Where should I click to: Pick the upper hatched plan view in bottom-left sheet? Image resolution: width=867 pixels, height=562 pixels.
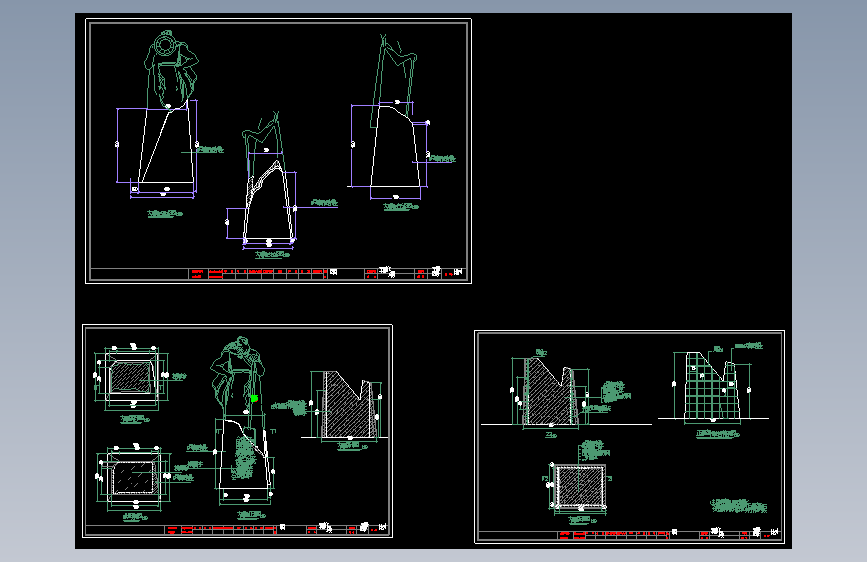pyautogui.click(x=132, y=378)
